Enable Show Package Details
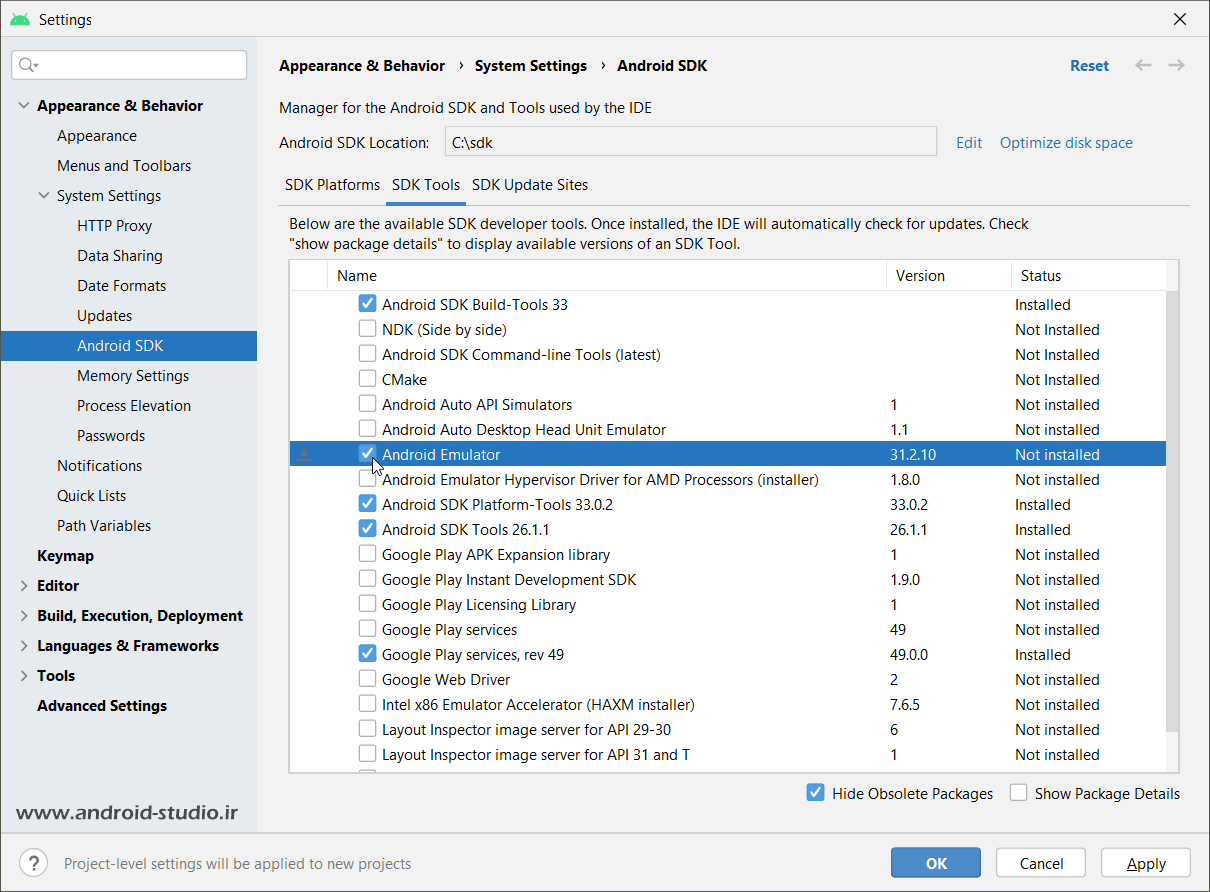The image size is (1210, 892). point(1018,793)
